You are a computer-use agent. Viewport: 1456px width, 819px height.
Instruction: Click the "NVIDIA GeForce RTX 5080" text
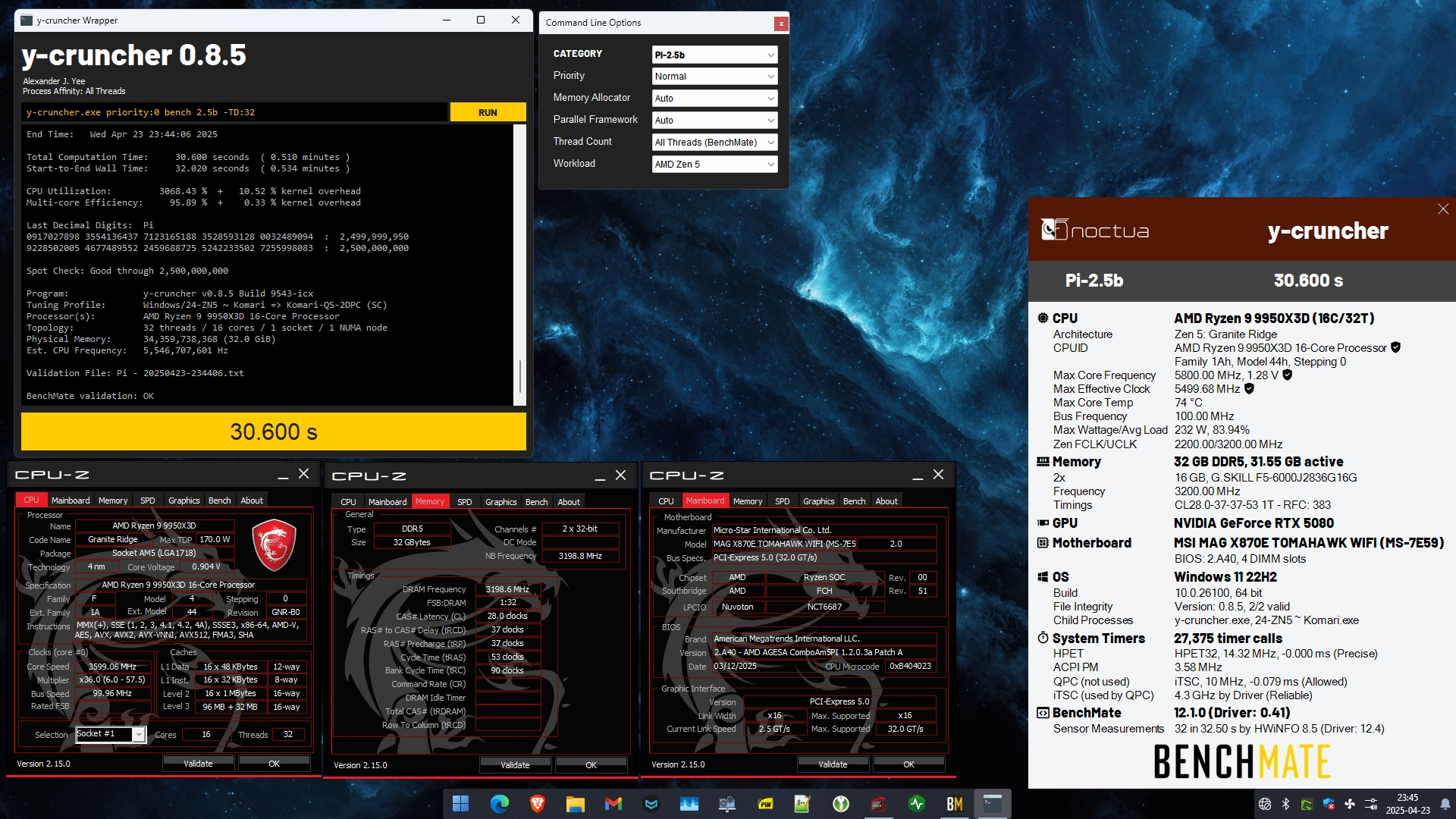[1254, 523]
